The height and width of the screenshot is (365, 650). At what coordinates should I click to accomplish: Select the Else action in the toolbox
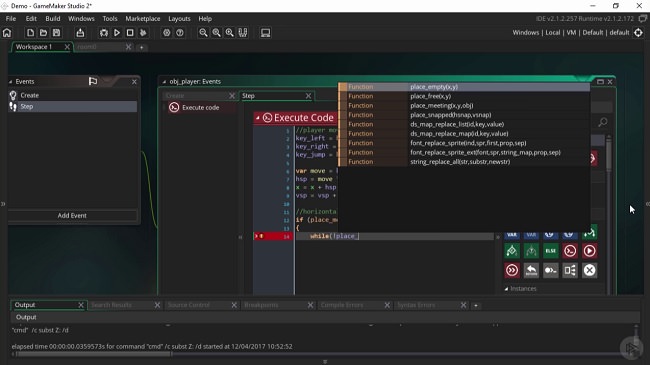tap(551, 251)
